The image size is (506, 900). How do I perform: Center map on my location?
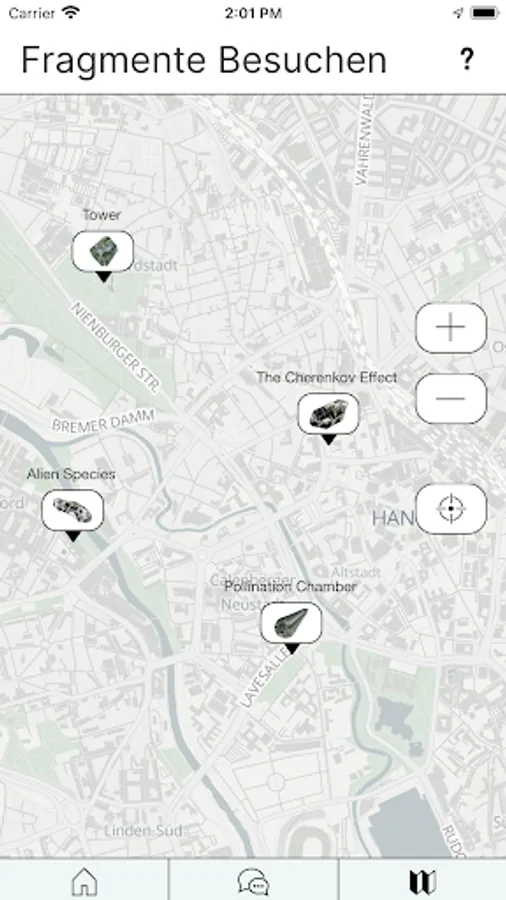(451, 509)
